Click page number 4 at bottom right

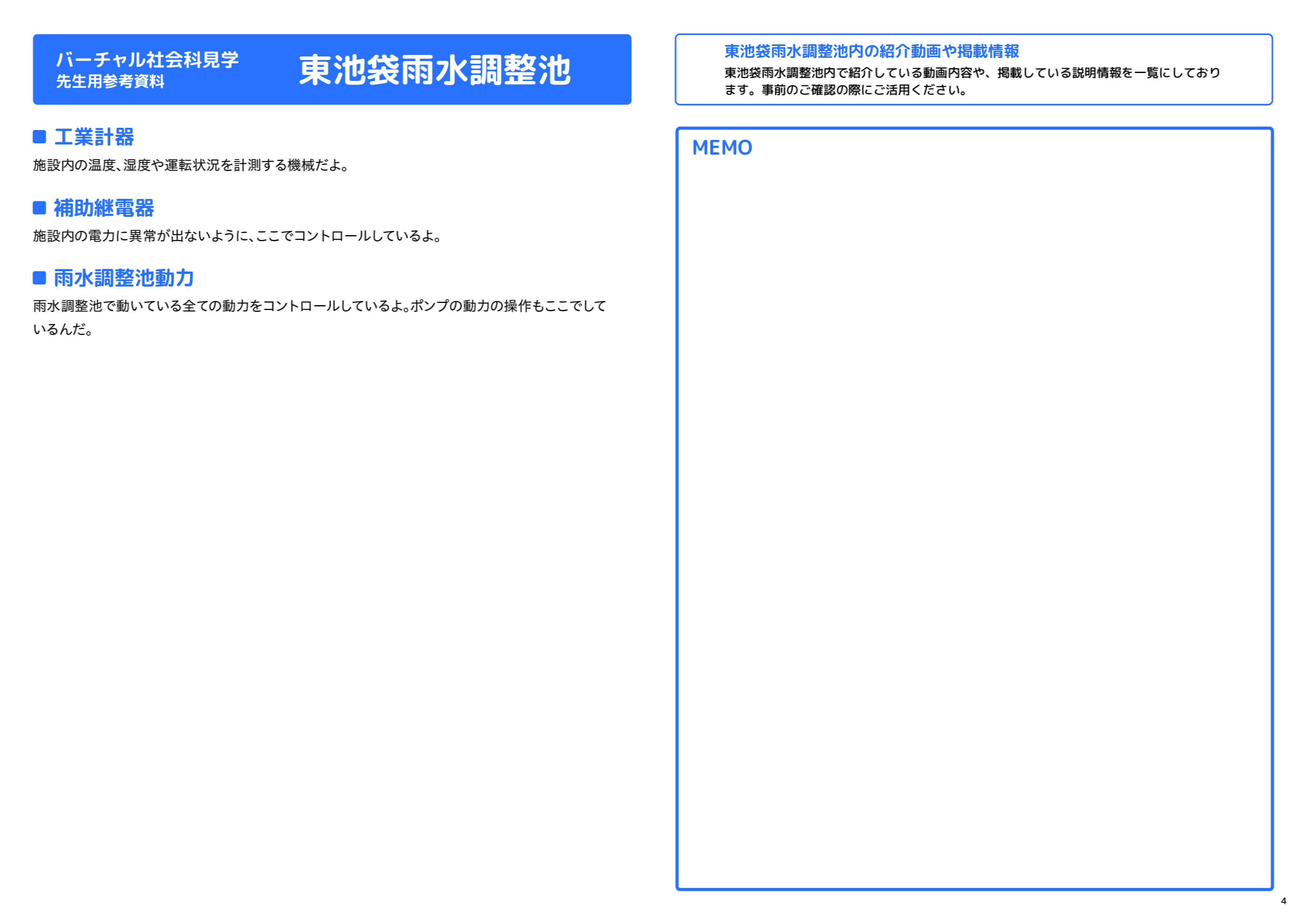pos(1284,901)
